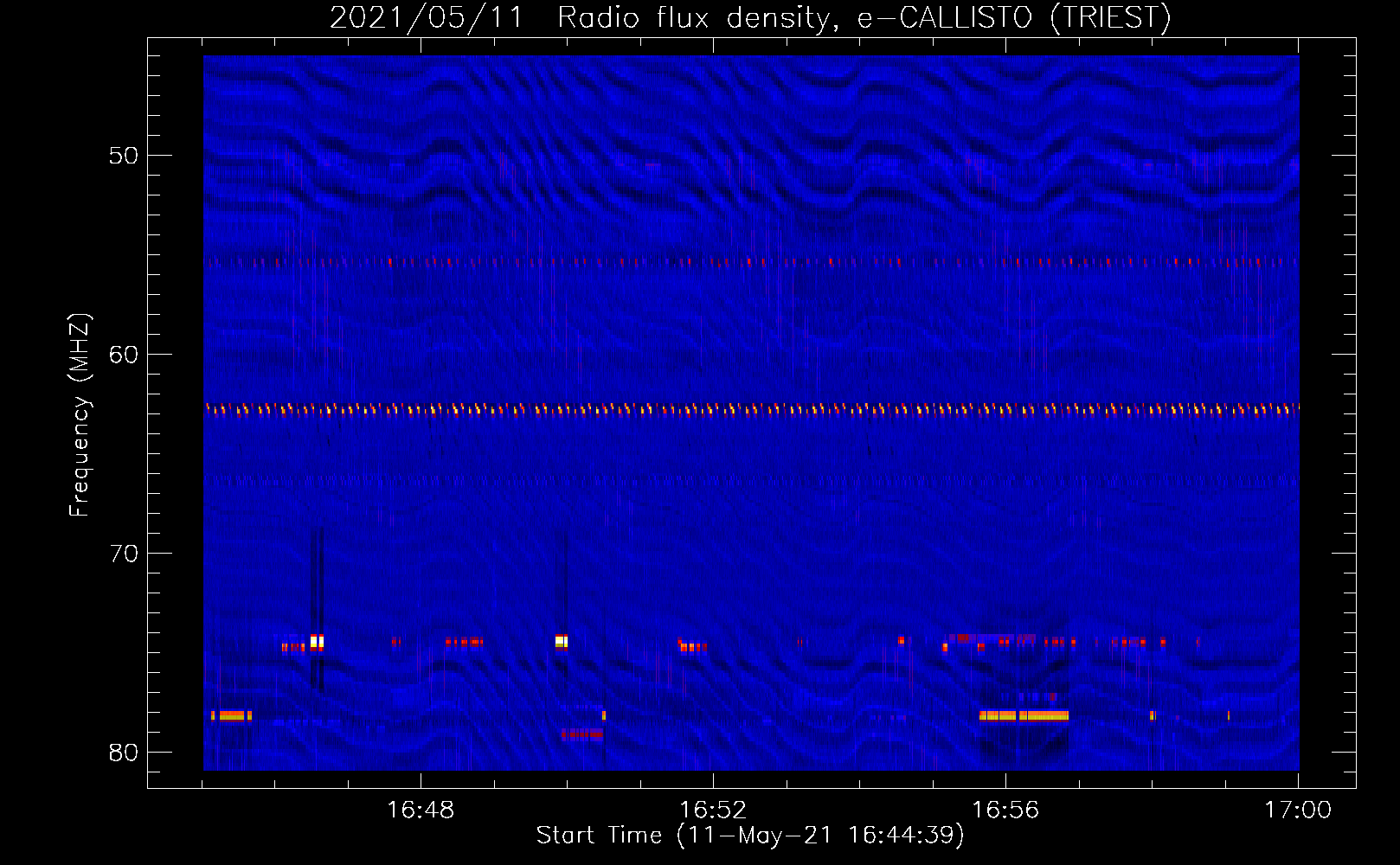Click the x-axis label 'Start Time (11-May-21 16:44:39)'

click(x=750, y=836)
